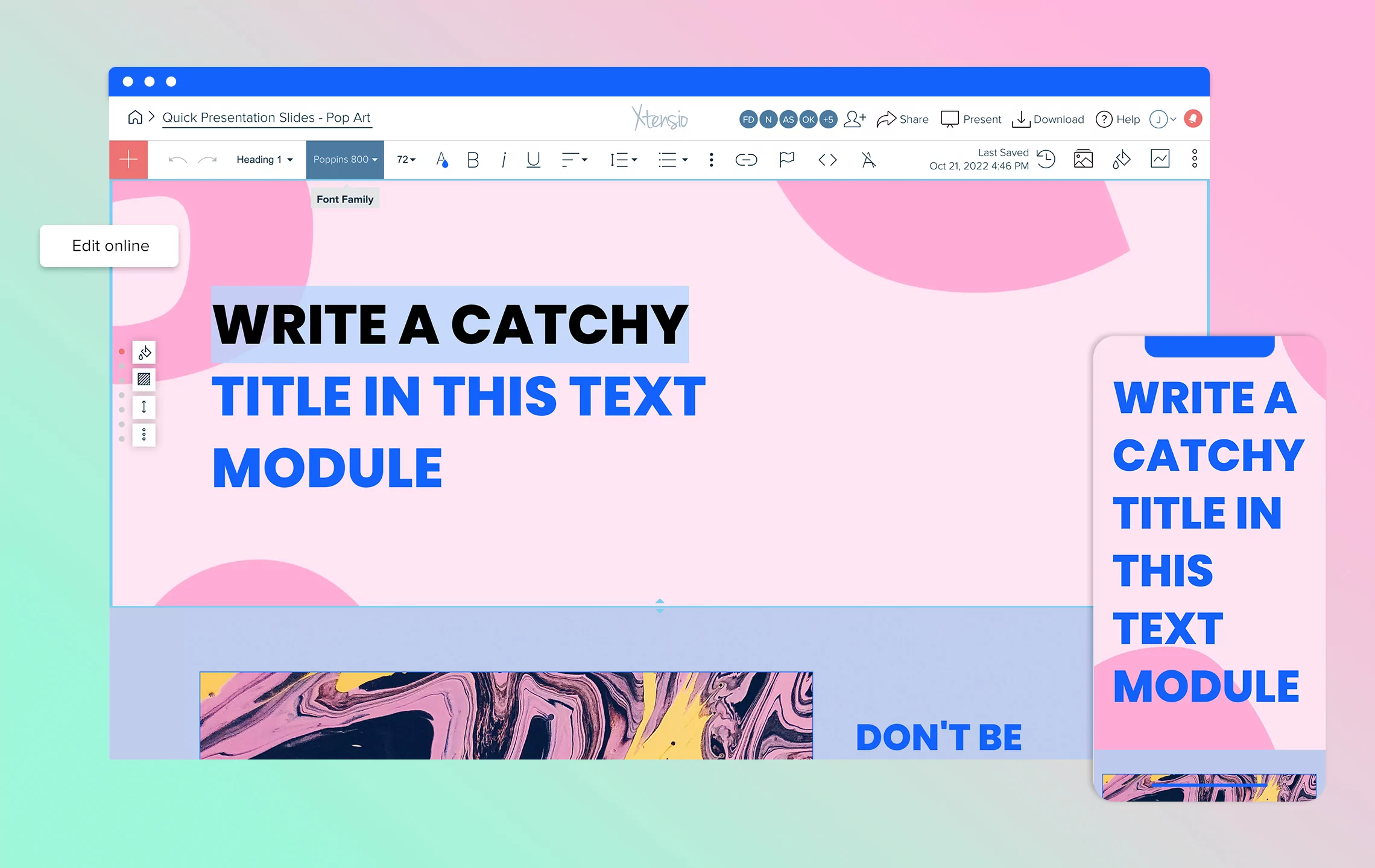Toggle underline formatting
Screen dimensions: 1375x868
coord(533,159)
